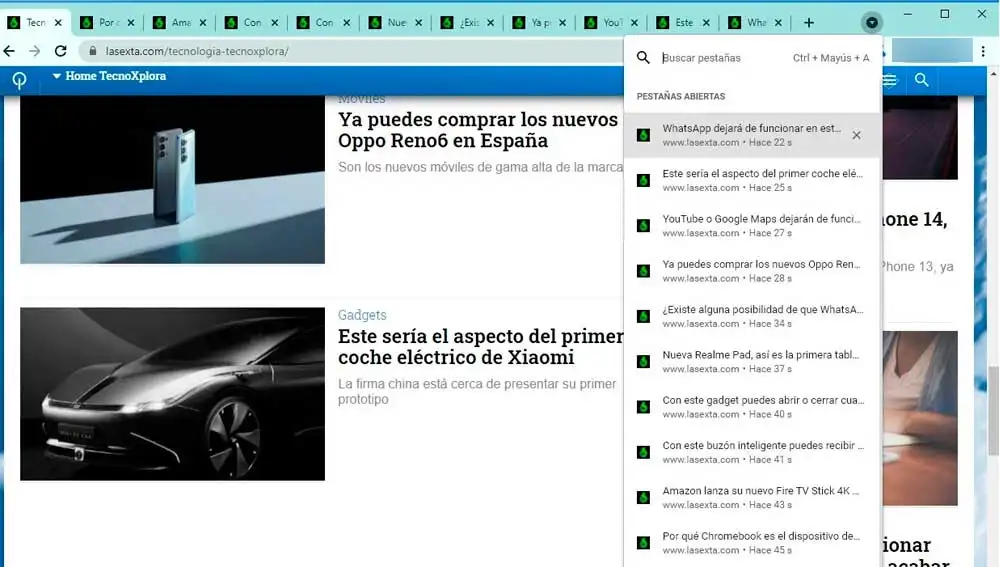Open Chrome three-dot menu

[983, 51]
